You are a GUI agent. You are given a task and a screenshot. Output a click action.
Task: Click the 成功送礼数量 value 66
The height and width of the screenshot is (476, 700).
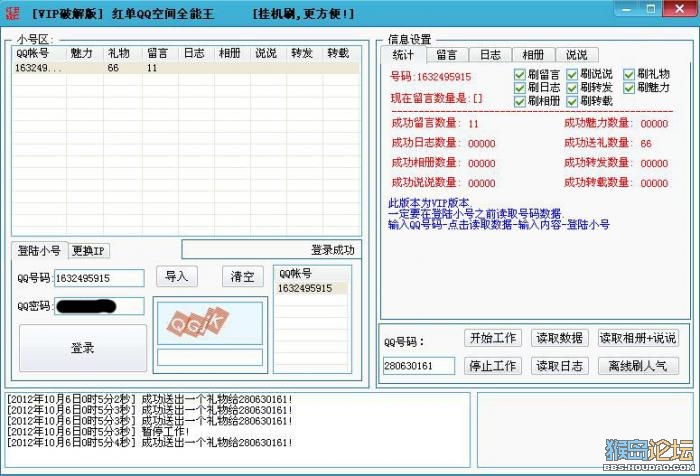646,144
